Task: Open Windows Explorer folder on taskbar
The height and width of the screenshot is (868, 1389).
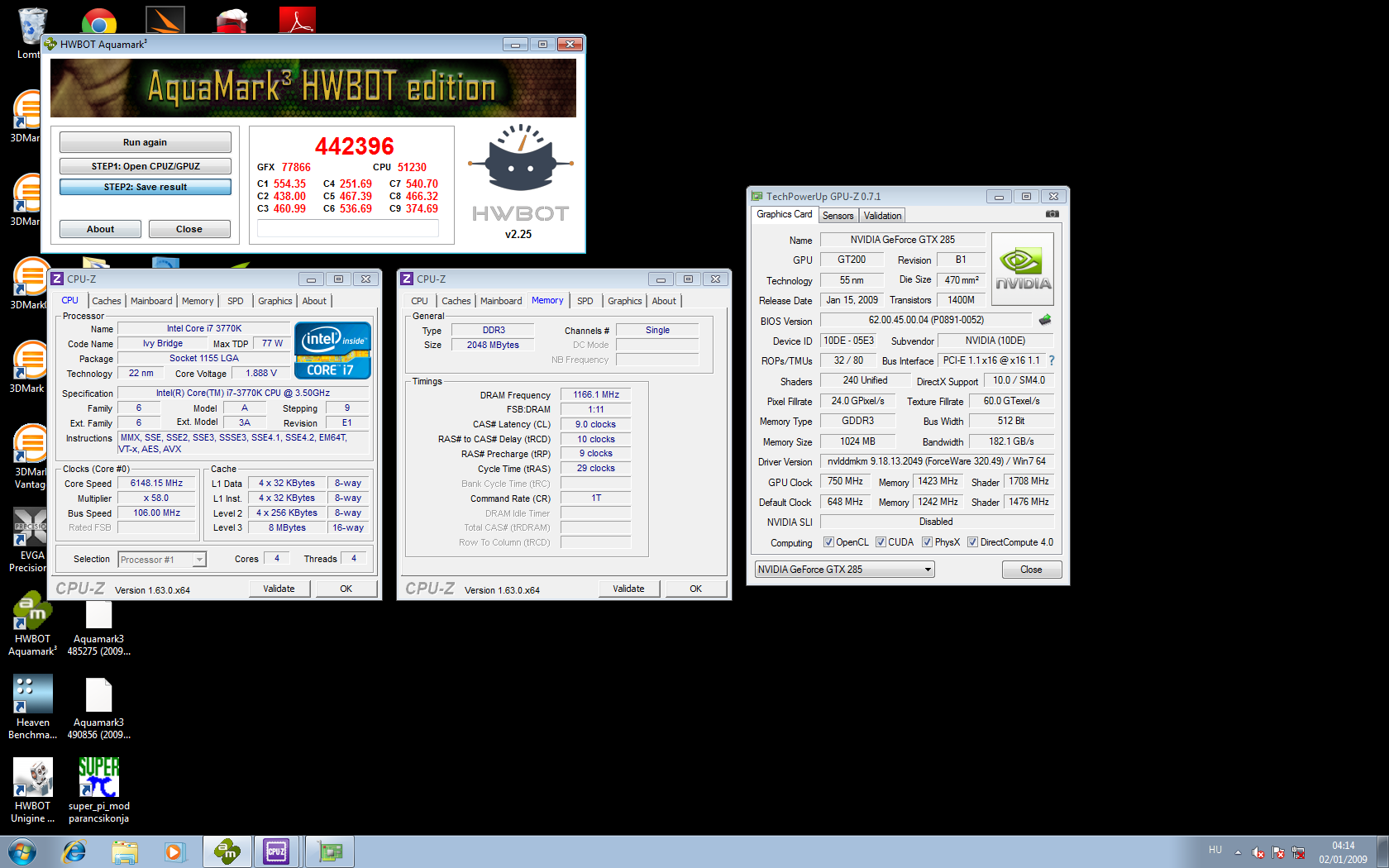Action: pyautogui.click(x=125, y=851)
